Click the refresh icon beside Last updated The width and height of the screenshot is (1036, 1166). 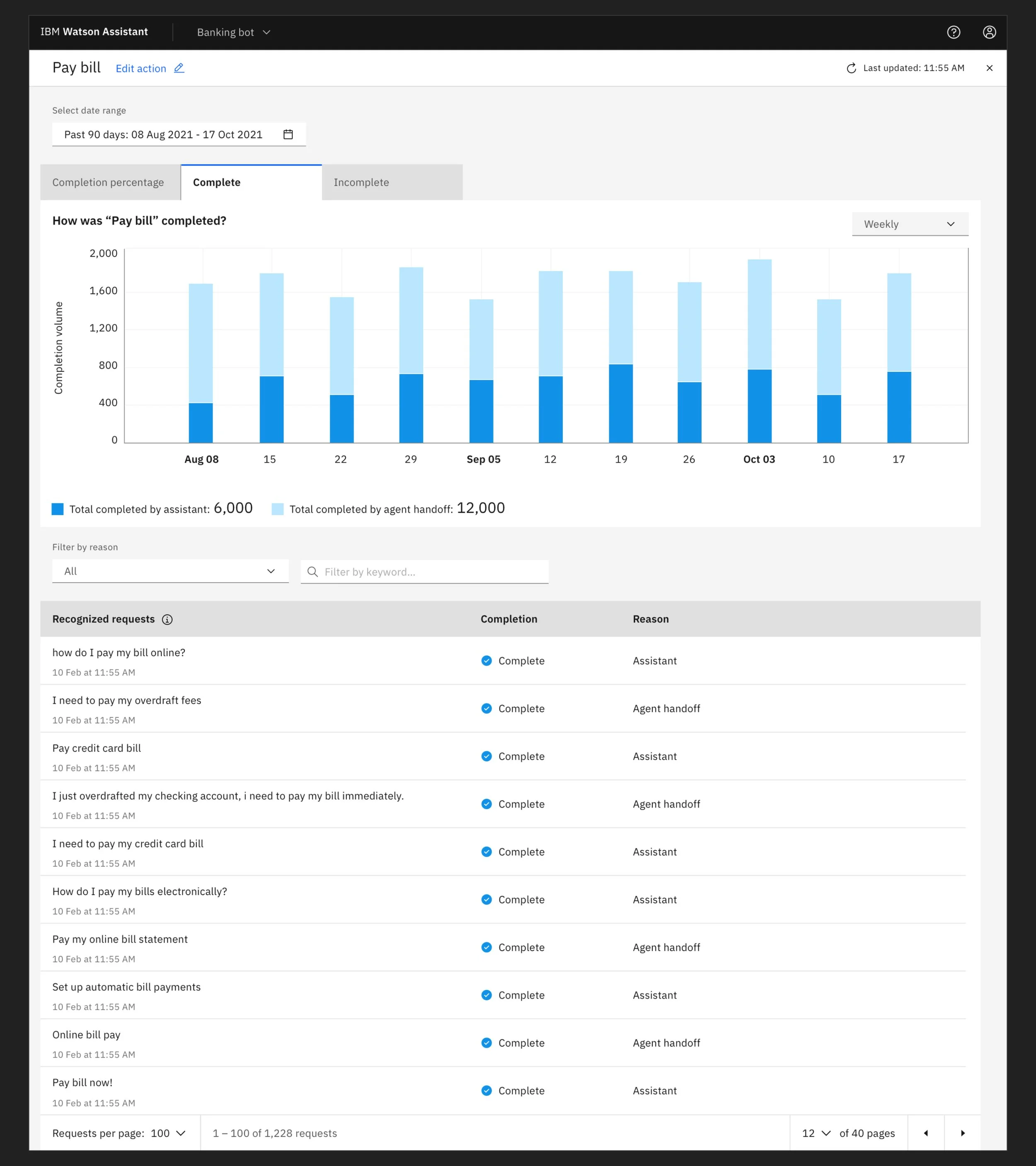(851, 68)
